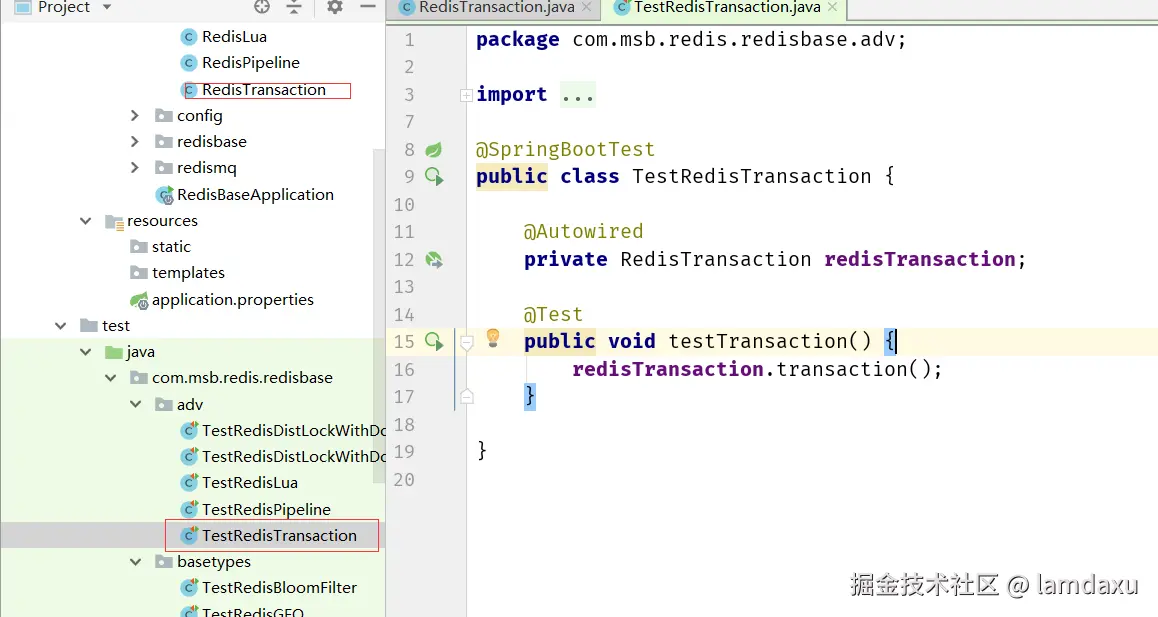The image size is (1158, 617).
Task: Select RedisBaseApplication class
Action: (x=255, y=194)
